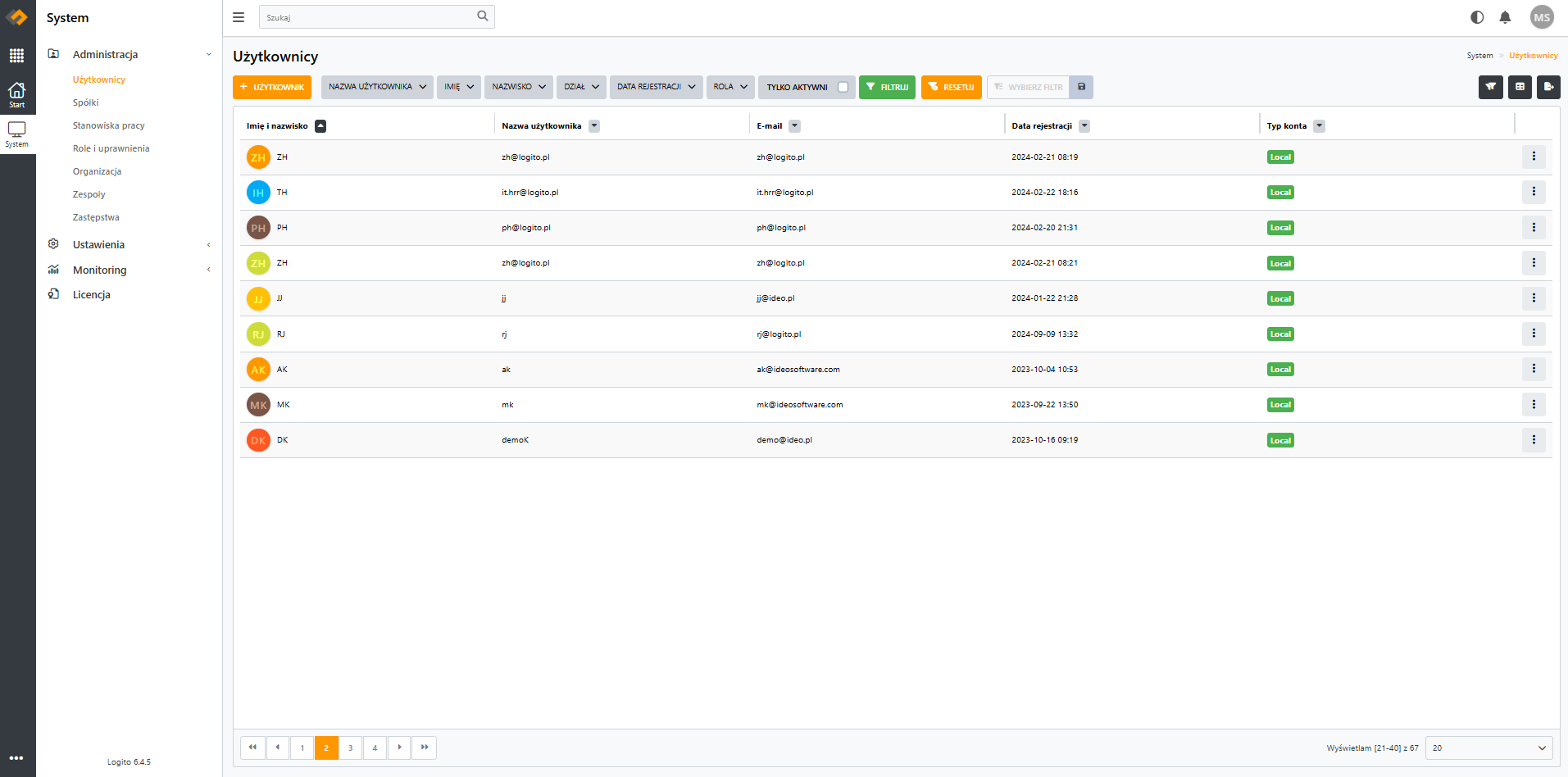Go to previous page arrow
The width and height of the screenshot is (1568, 777).
[x=277, y=747]
